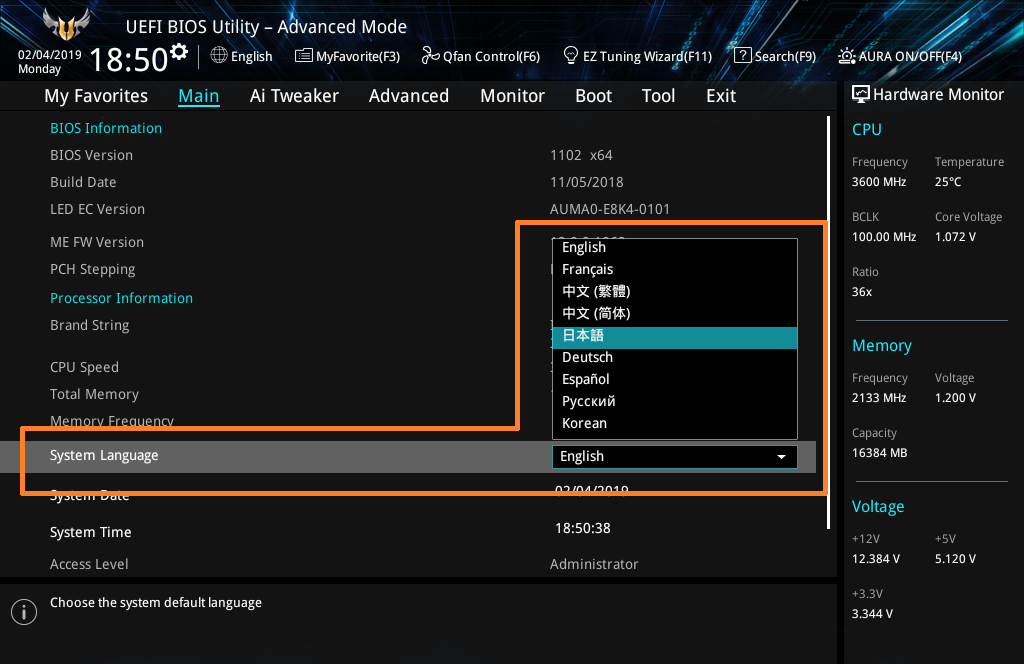The image size is (1024, 664).
Task: Toggle AURA ON/OFF(F4)
Action: pyautogui.click(x=910, y=57)
